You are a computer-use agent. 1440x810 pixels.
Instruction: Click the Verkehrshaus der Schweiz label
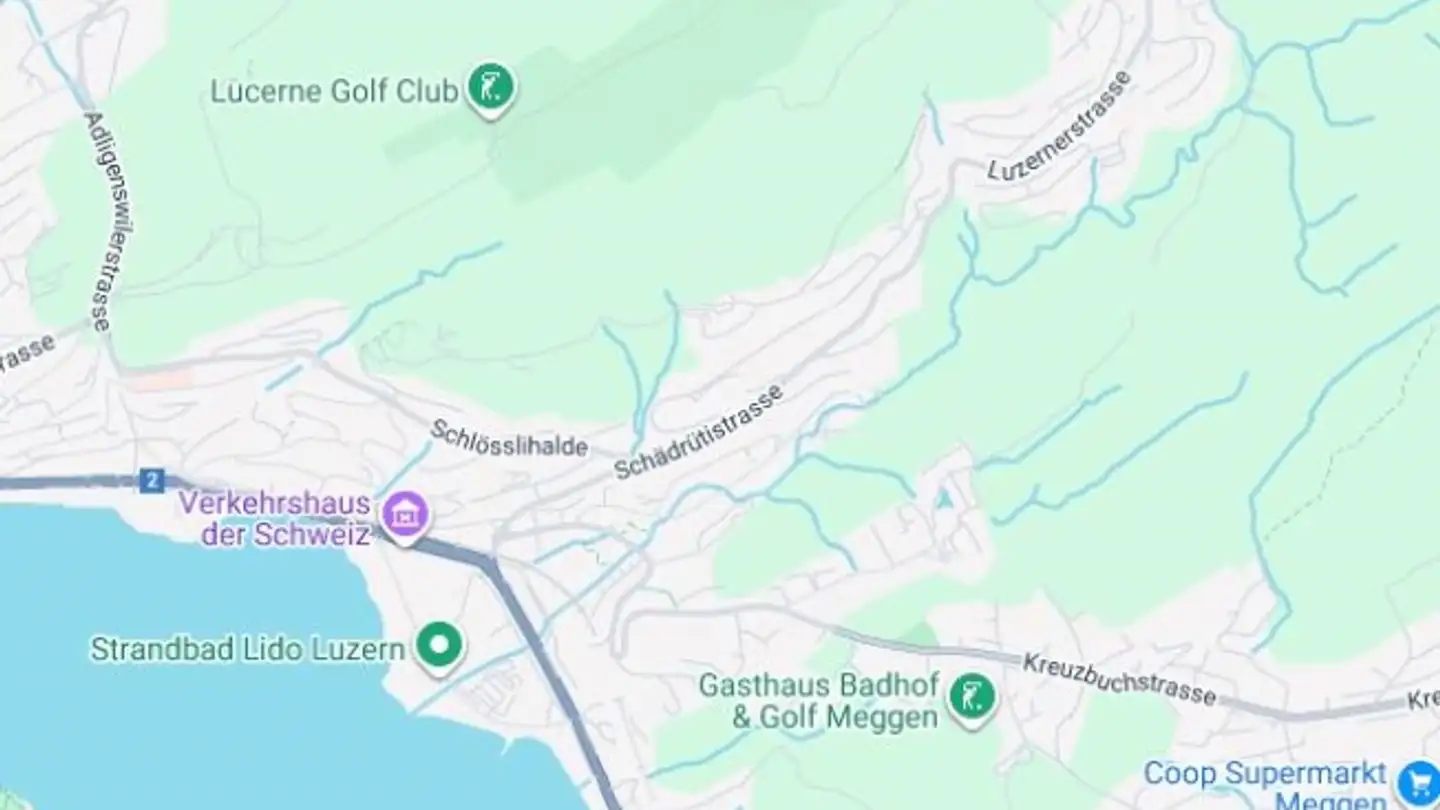(x=275, y=518)
